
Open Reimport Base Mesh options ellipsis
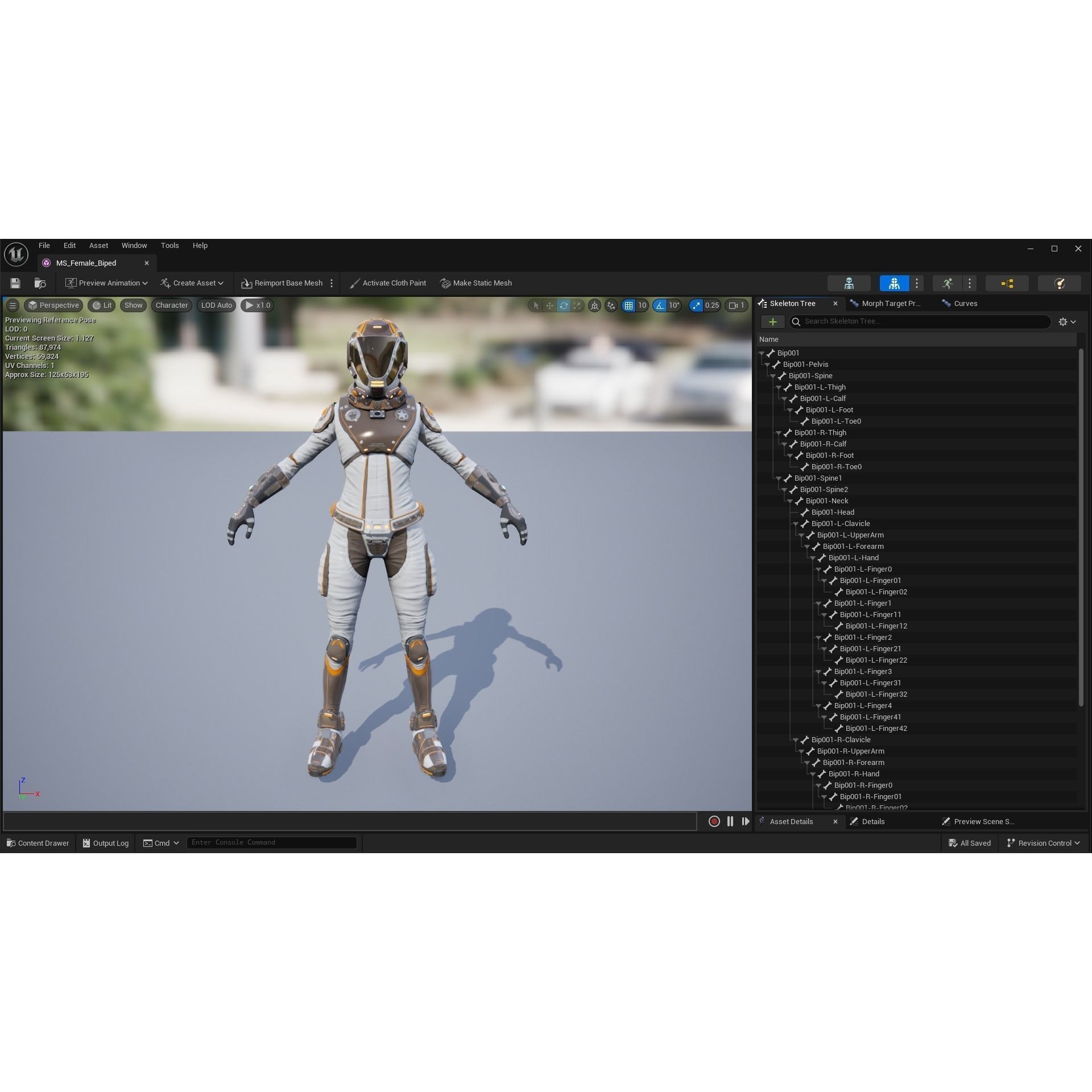(332, 283)
